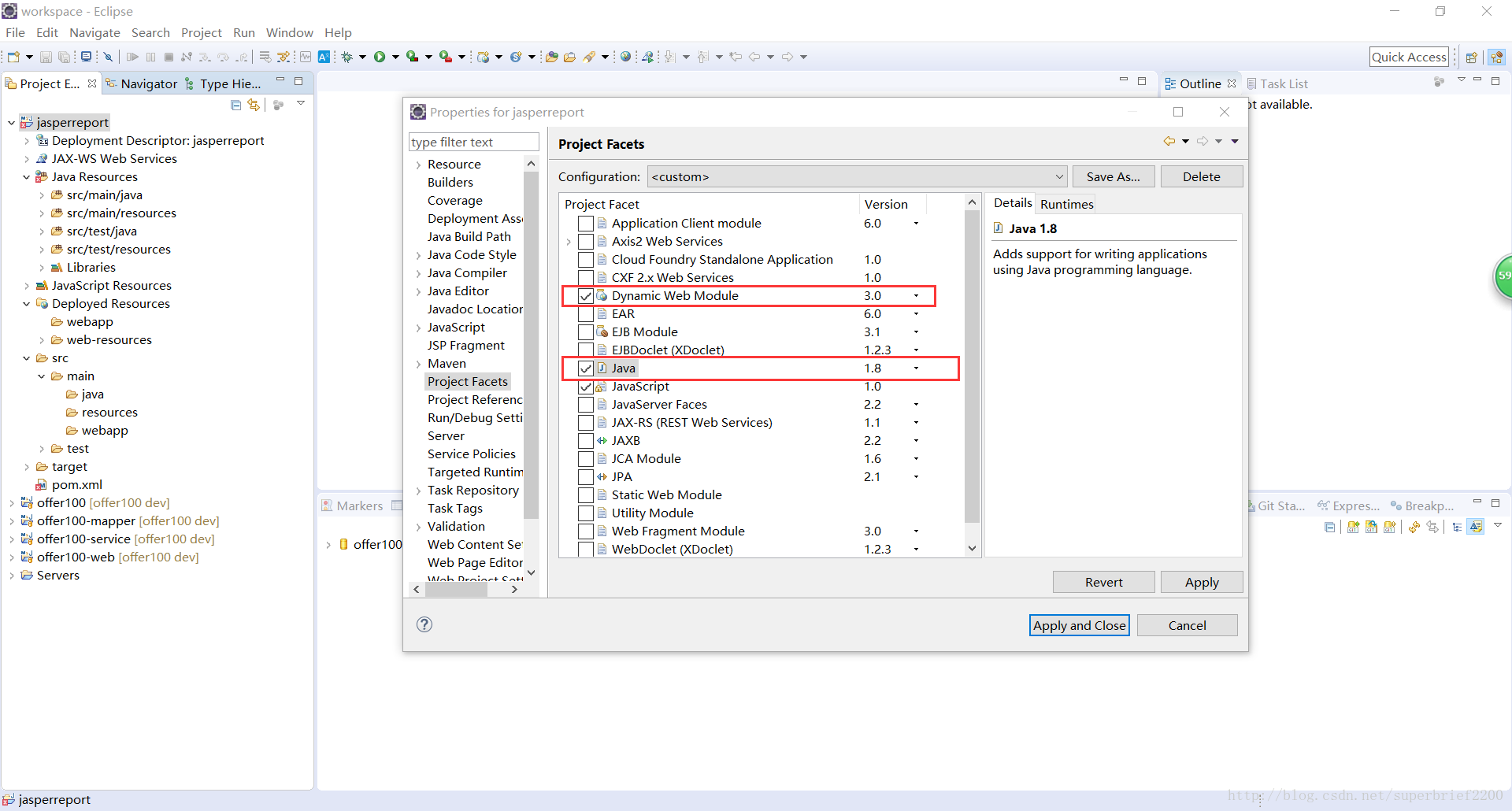The image size is (1512, 811).
Task: Click the yellow Refresh icon in Git view
Action: click(1414, 527)
